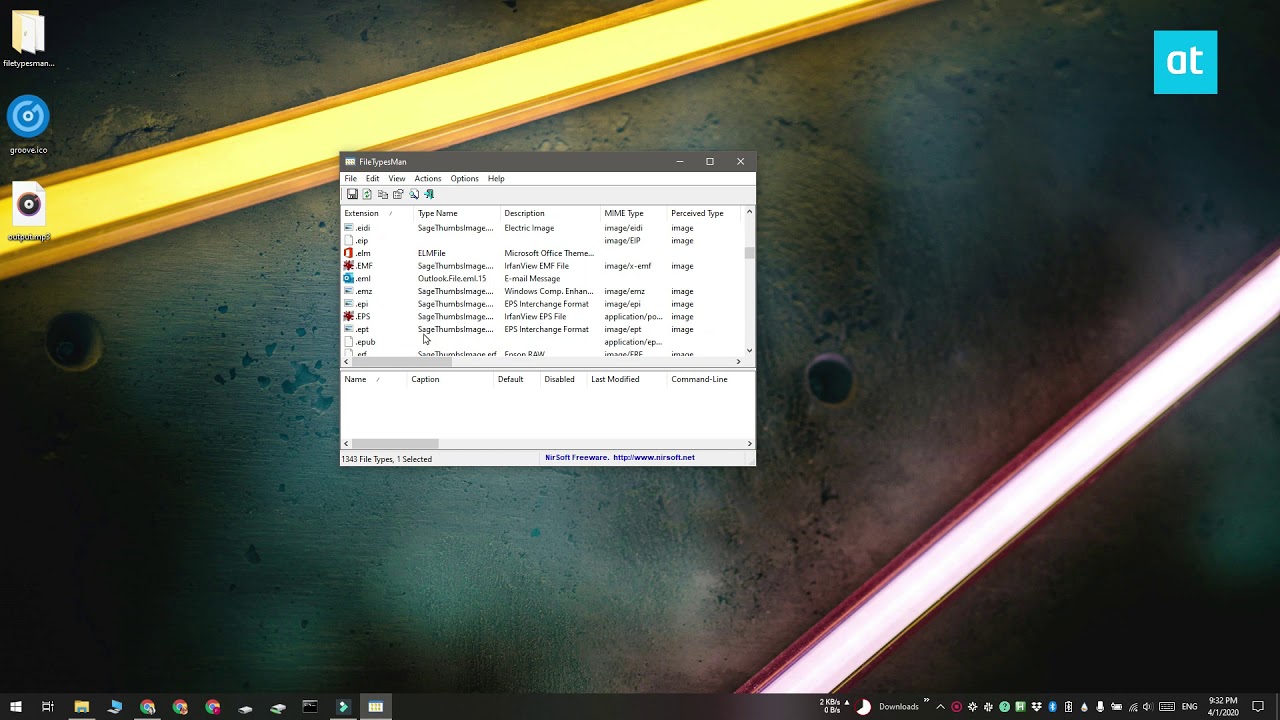Open the File menu
This screenshot has height=720, width=1280.
tap(351, 178)
